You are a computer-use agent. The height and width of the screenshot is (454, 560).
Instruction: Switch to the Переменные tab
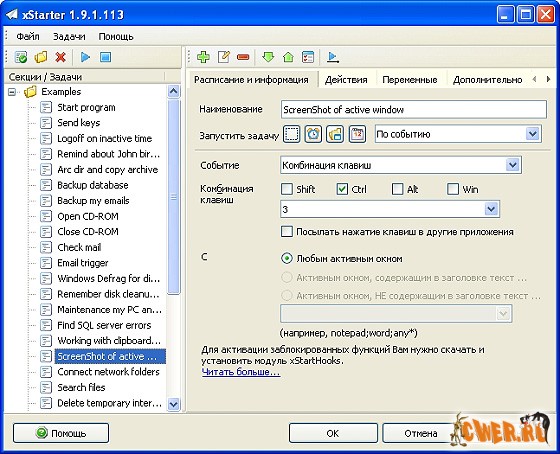tap(410, 80)
